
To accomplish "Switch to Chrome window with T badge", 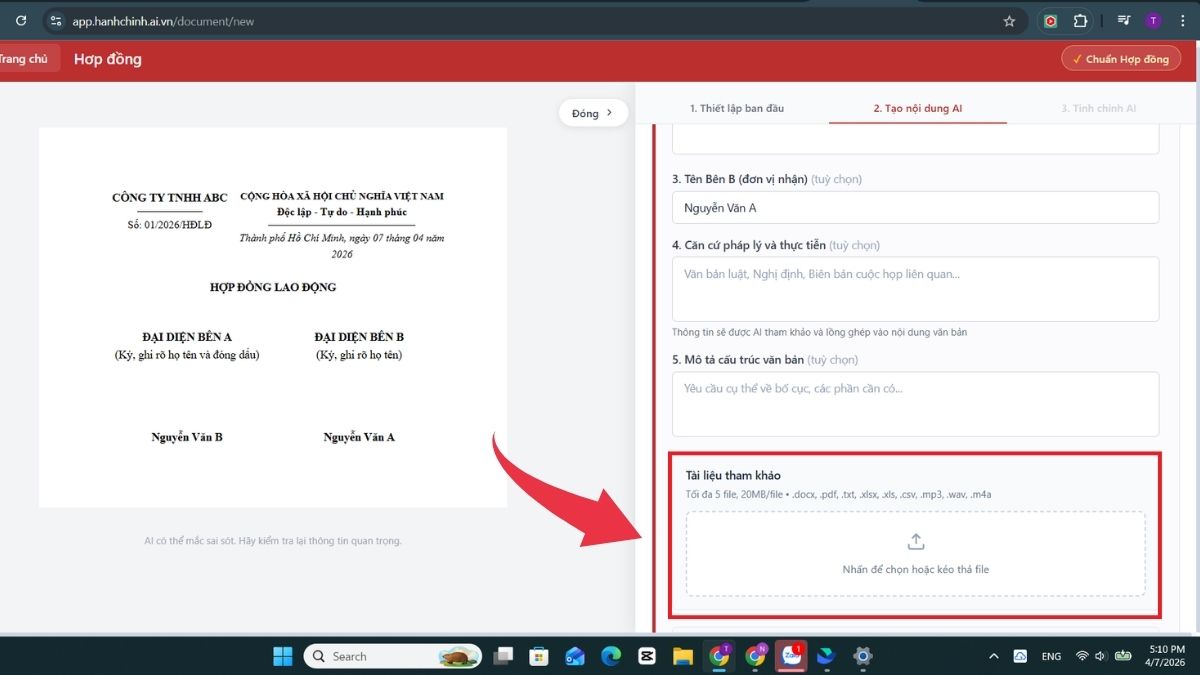I will point(719,656).
